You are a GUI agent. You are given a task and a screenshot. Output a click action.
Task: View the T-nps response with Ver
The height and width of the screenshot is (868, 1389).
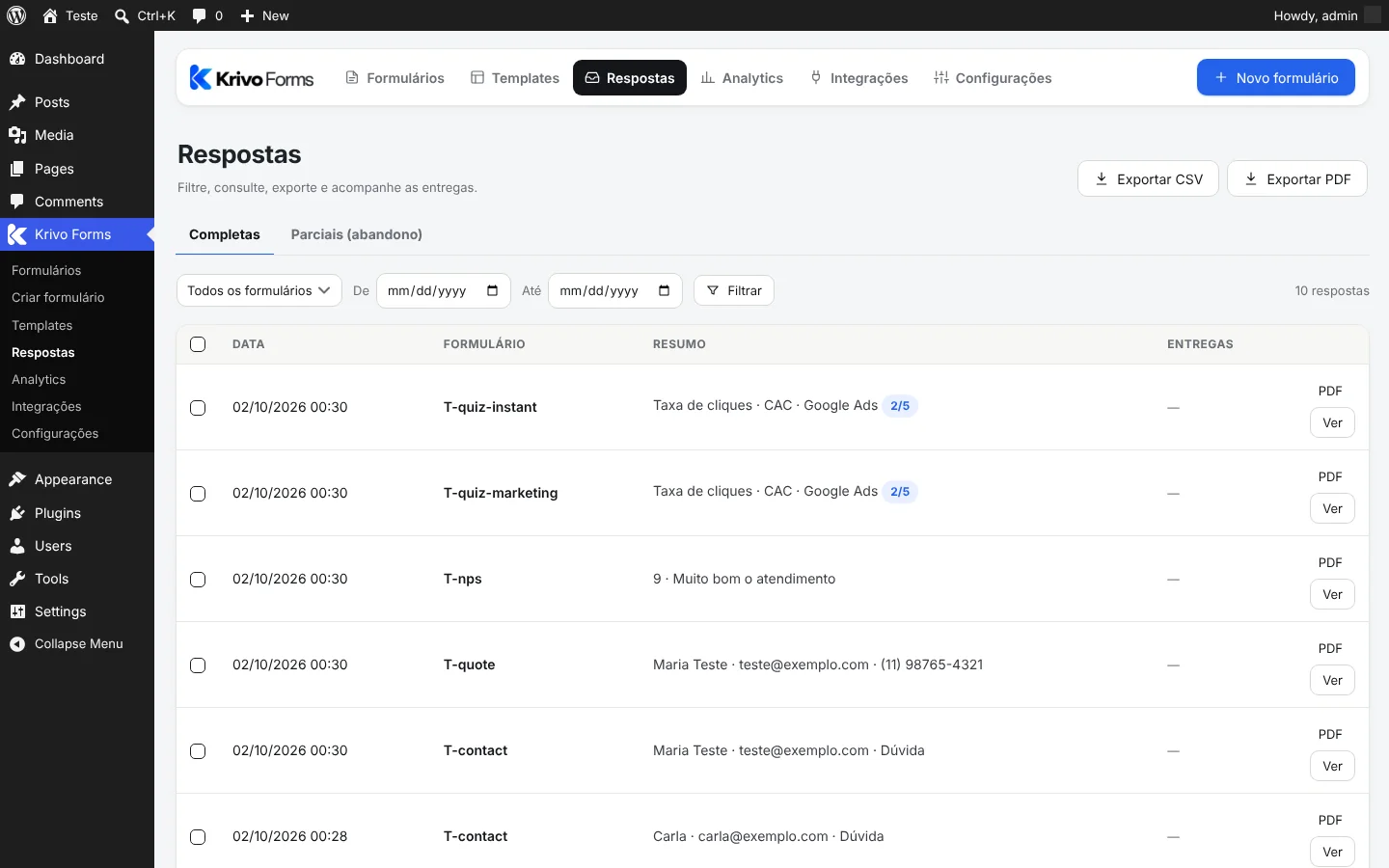1332,594
